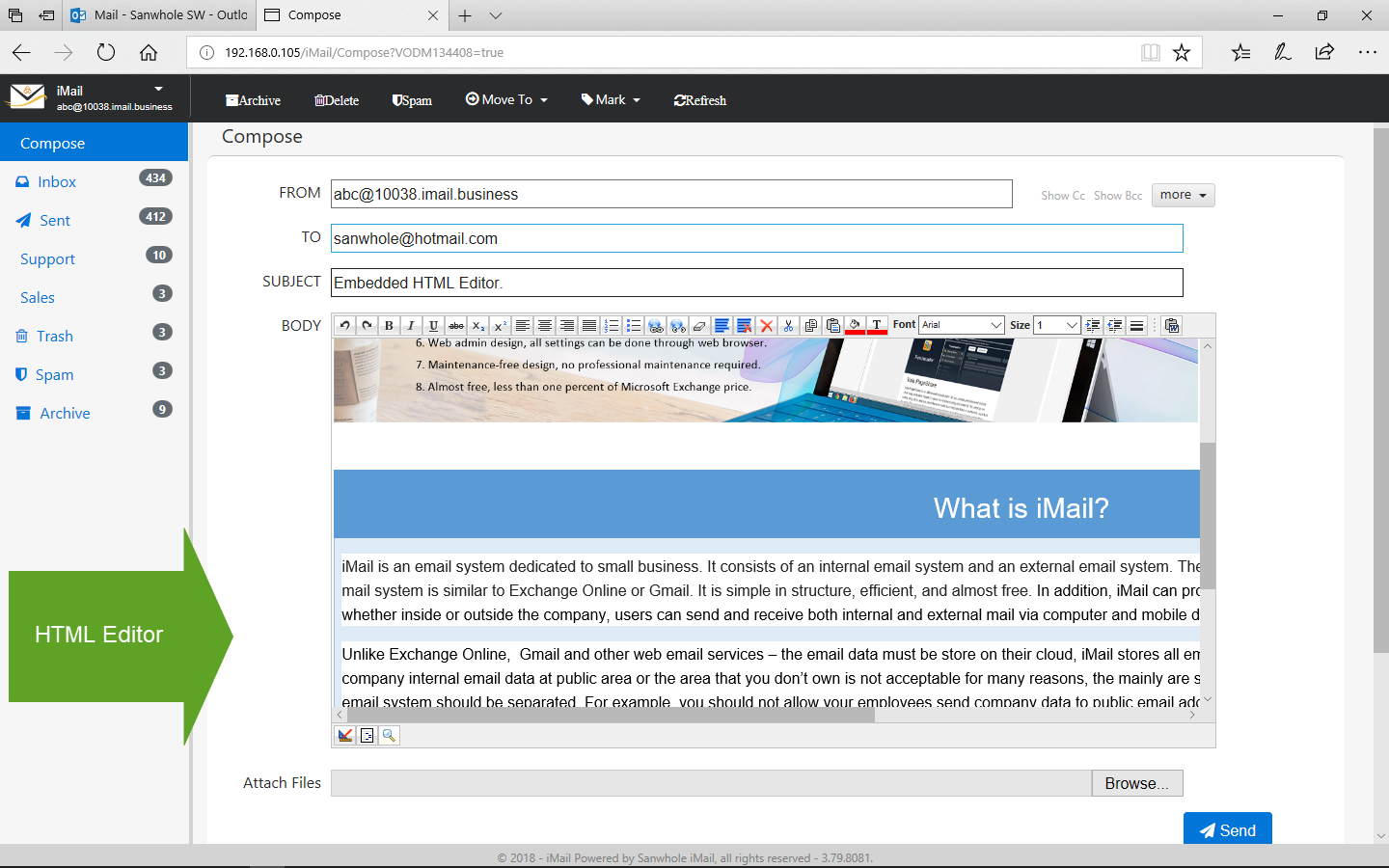Pick text color with T icon
Screen dimensions: 1389x868
coord(877,325)
